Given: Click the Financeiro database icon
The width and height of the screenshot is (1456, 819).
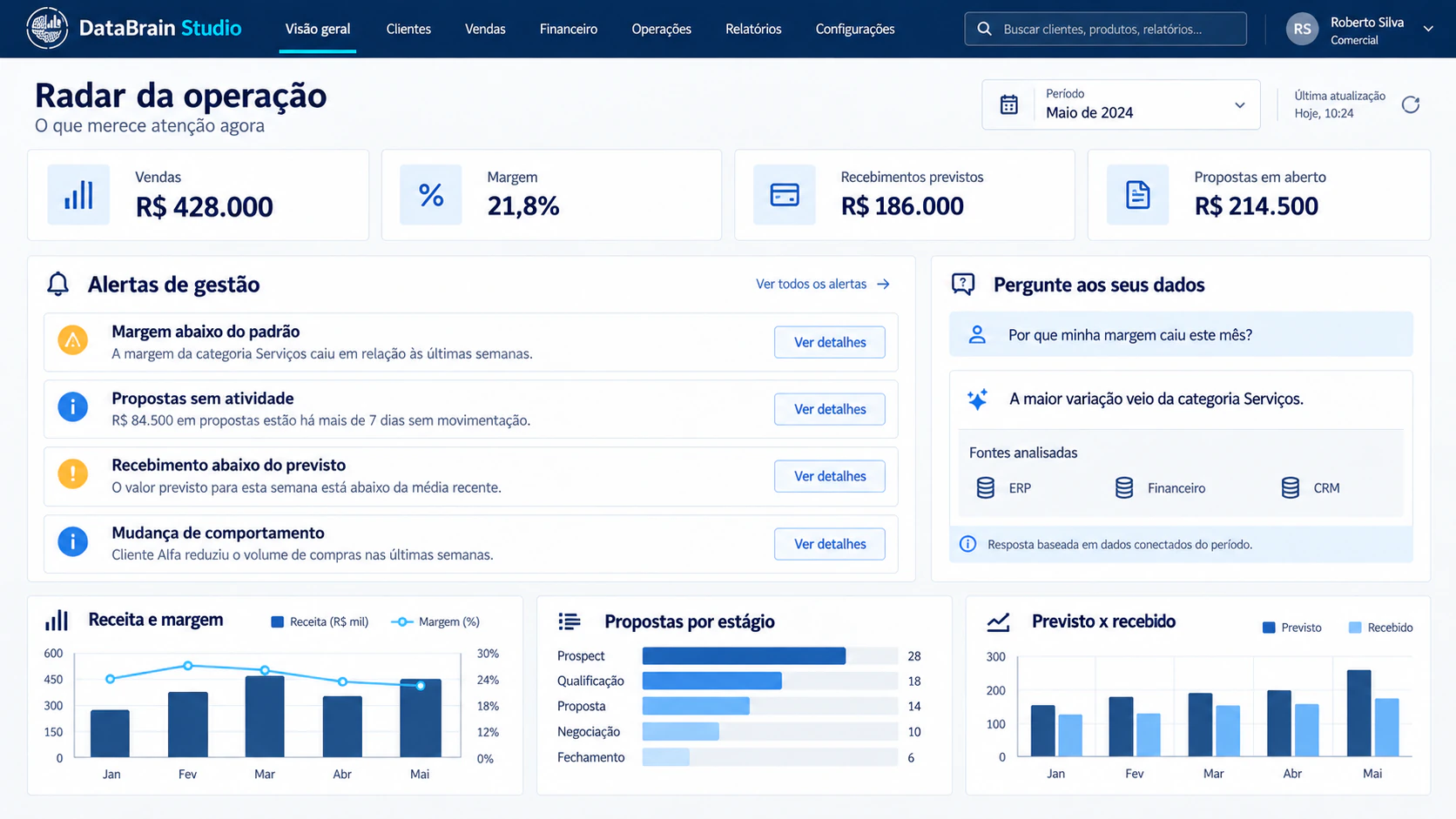Looking at the screenshot, I should tap(1124, 487).
